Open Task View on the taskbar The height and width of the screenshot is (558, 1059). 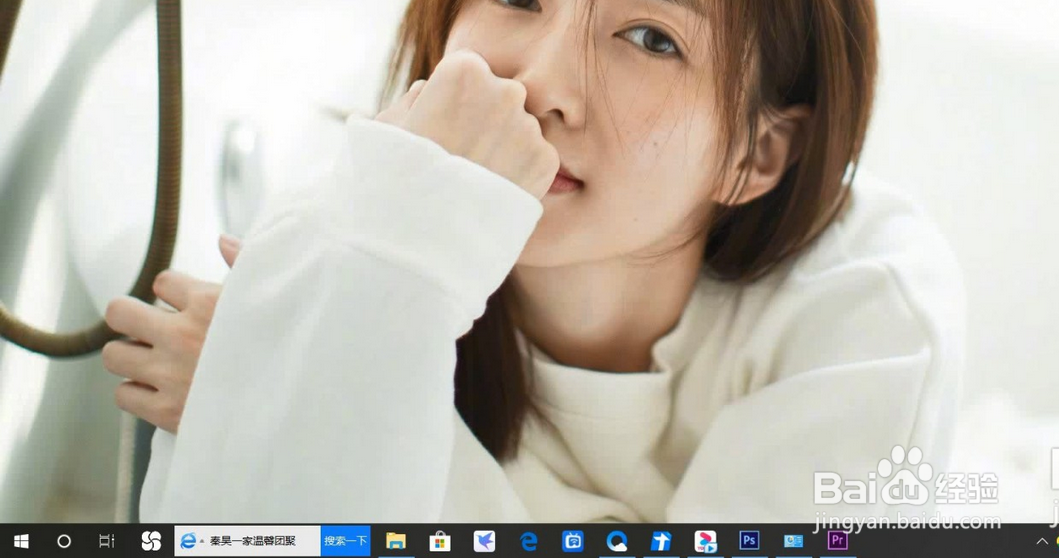tap(107, 541)
